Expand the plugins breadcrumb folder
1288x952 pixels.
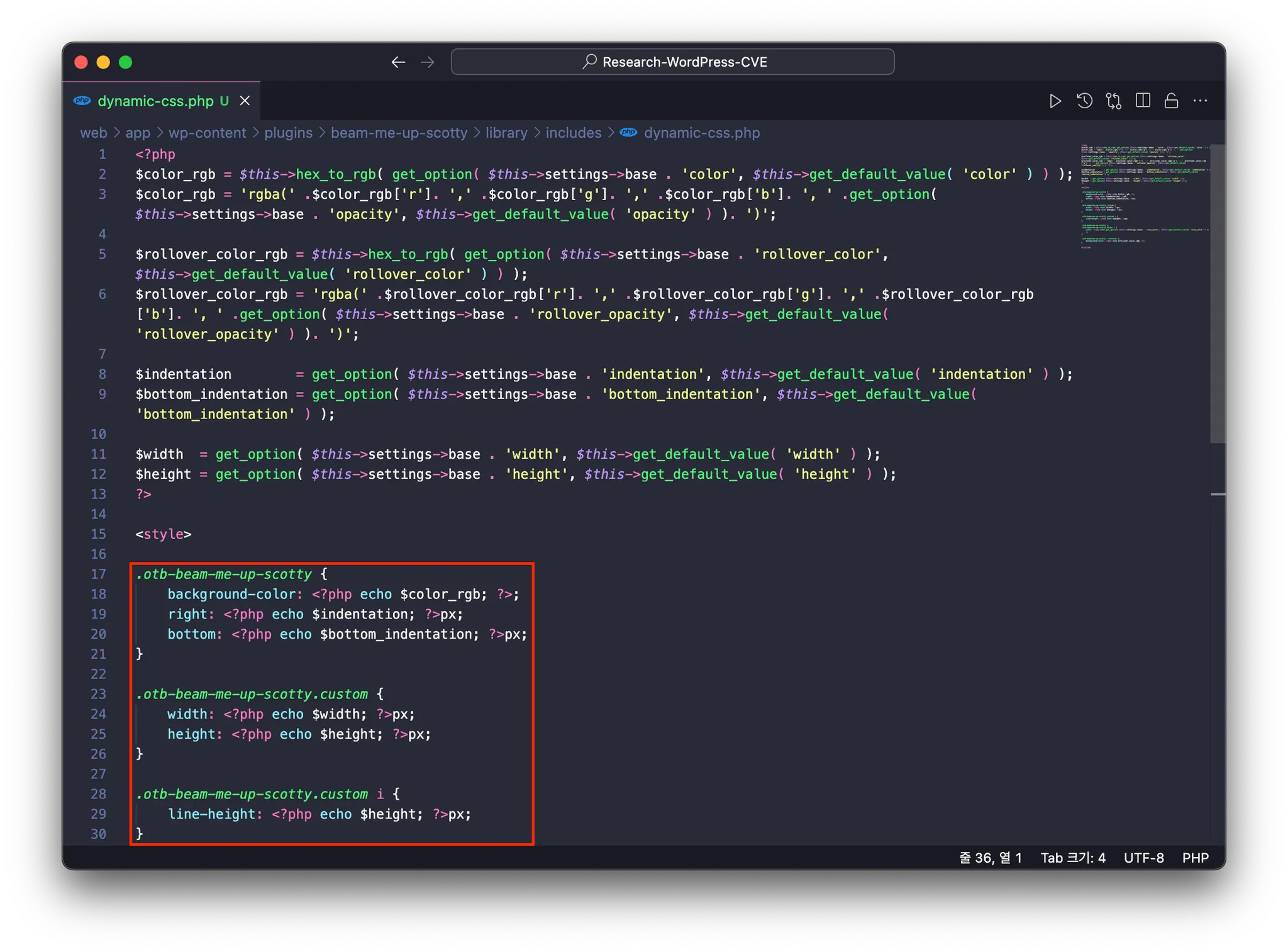point(288,133)
